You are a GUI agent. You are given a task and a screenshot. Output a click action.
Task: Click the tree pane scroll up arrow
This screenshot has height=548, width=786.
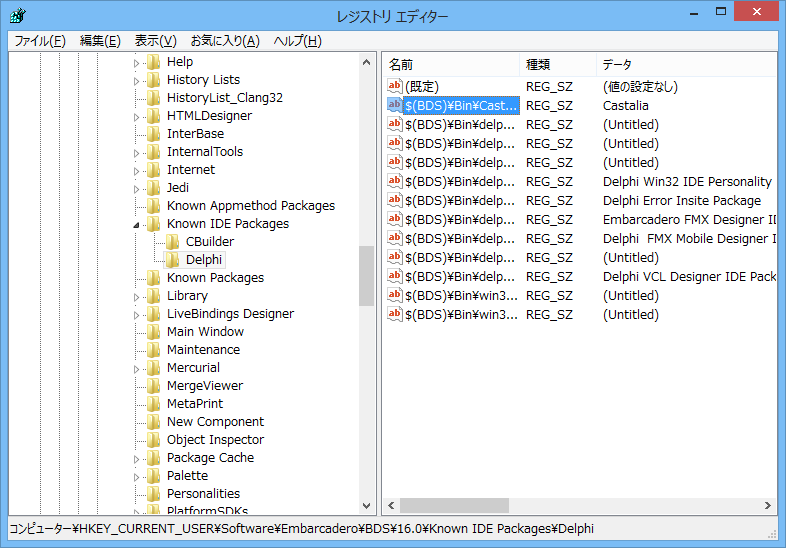coord(367,61)
